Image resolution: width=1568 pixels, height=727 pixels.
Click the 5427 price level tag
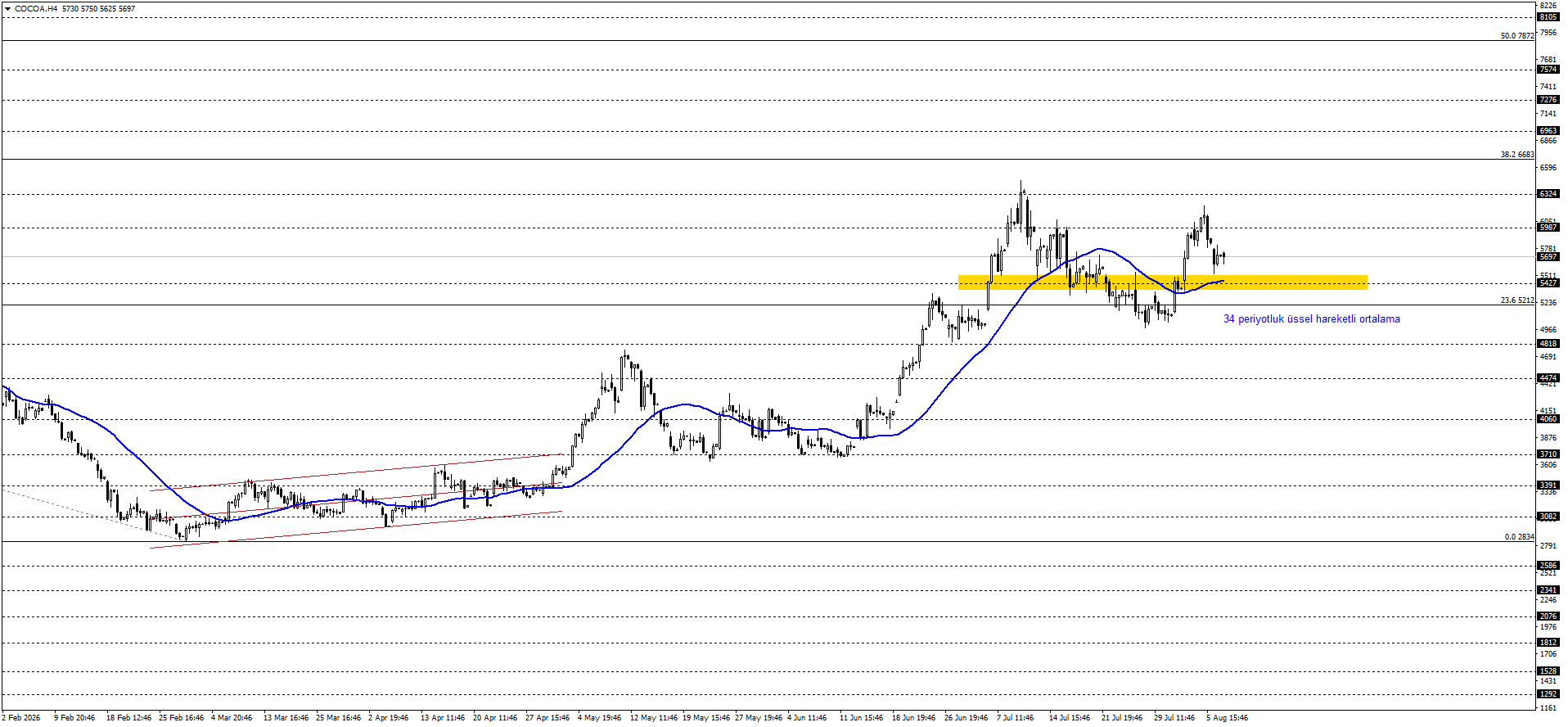pyautogui.click(x=1548, y=283)
